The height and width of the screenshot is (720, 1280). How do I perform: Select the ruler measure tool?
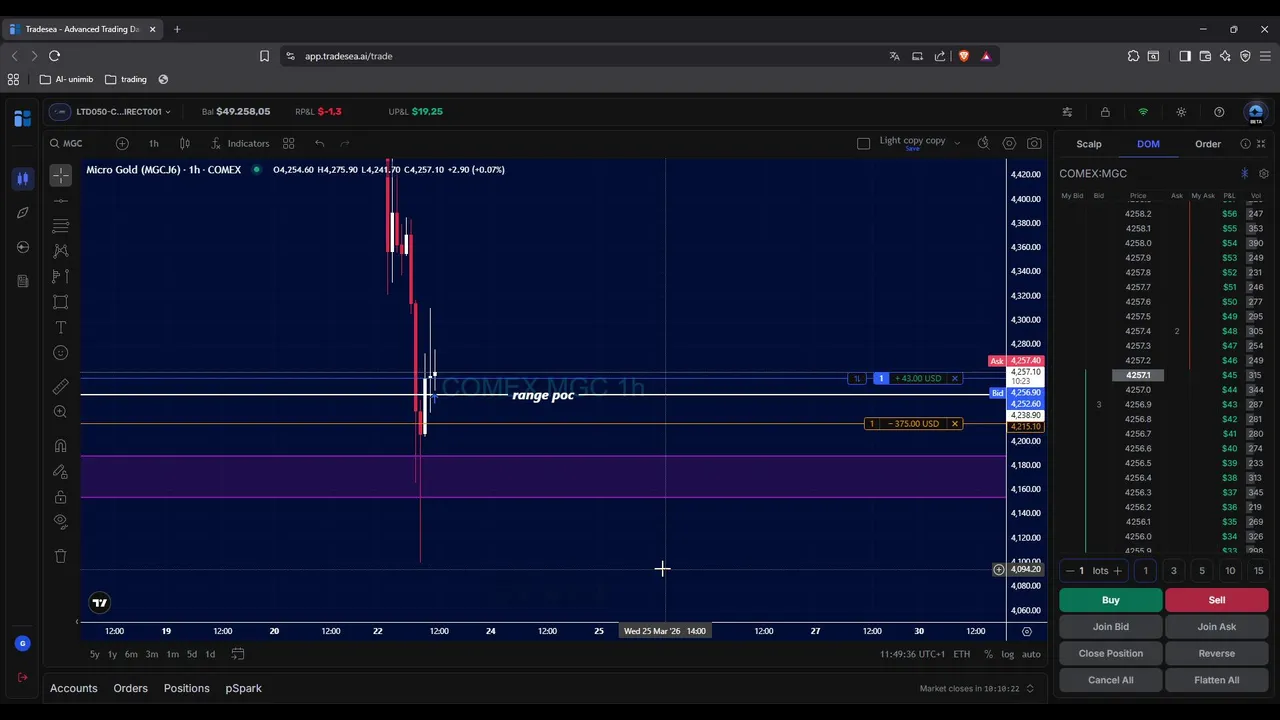(60, 387)
